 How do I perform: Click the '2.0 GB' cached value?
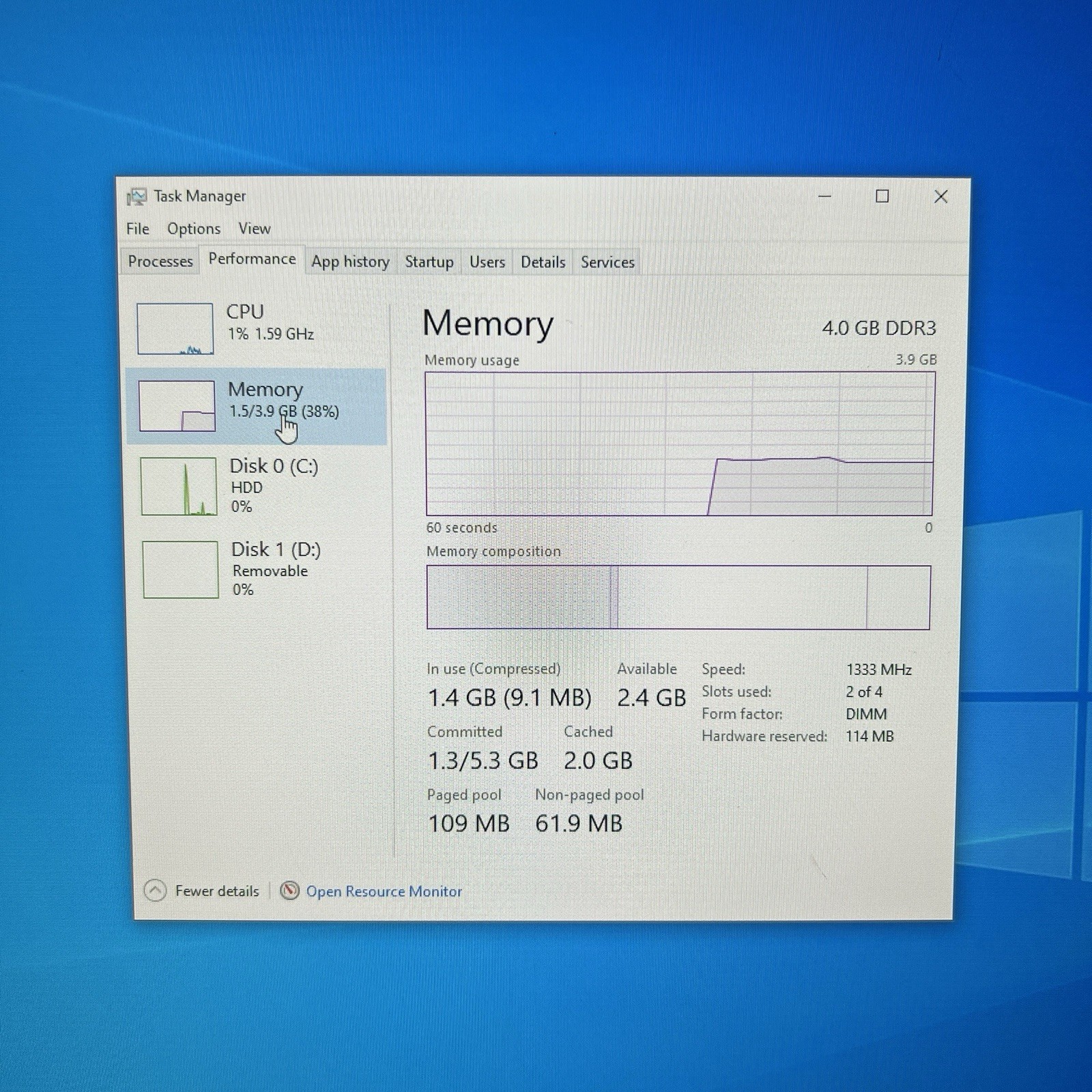[599, 760]
